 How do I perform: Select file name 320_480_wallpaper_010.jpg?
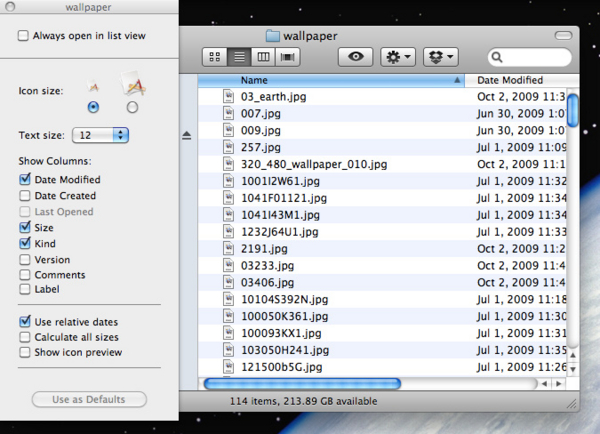pos(314,164)
